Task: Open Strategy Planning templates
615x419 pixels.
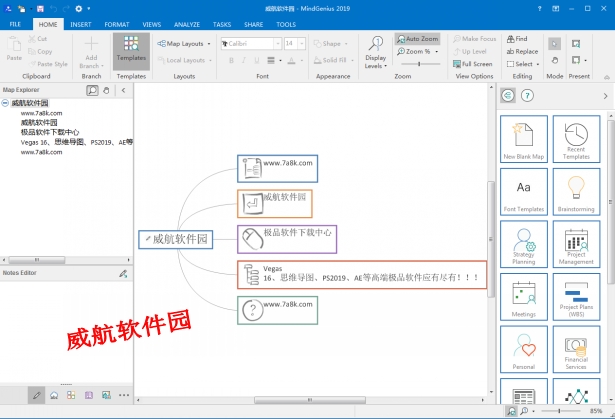Action: pyautogui.click(x=524, y=244)
